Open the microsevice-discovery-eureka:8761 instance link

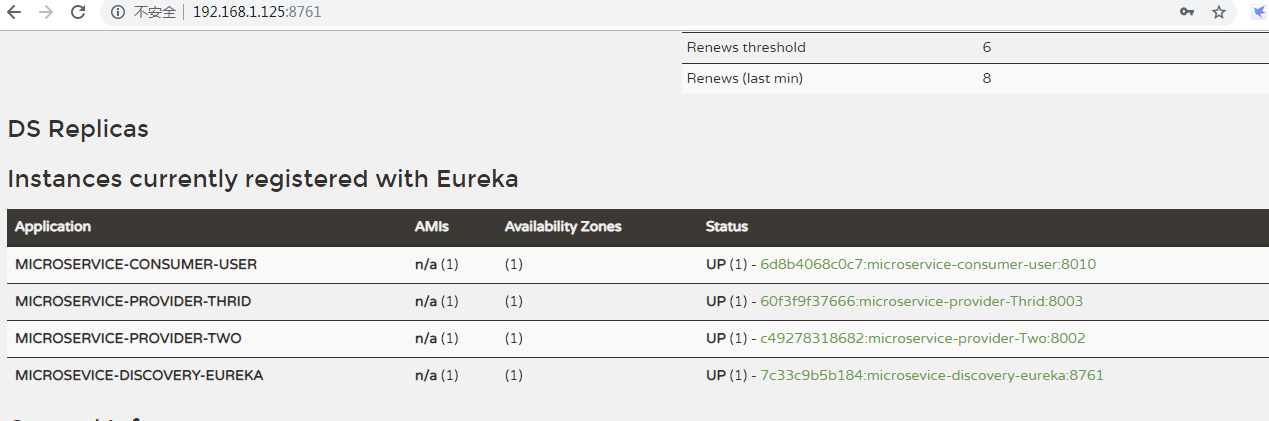[x=932, y=375]
